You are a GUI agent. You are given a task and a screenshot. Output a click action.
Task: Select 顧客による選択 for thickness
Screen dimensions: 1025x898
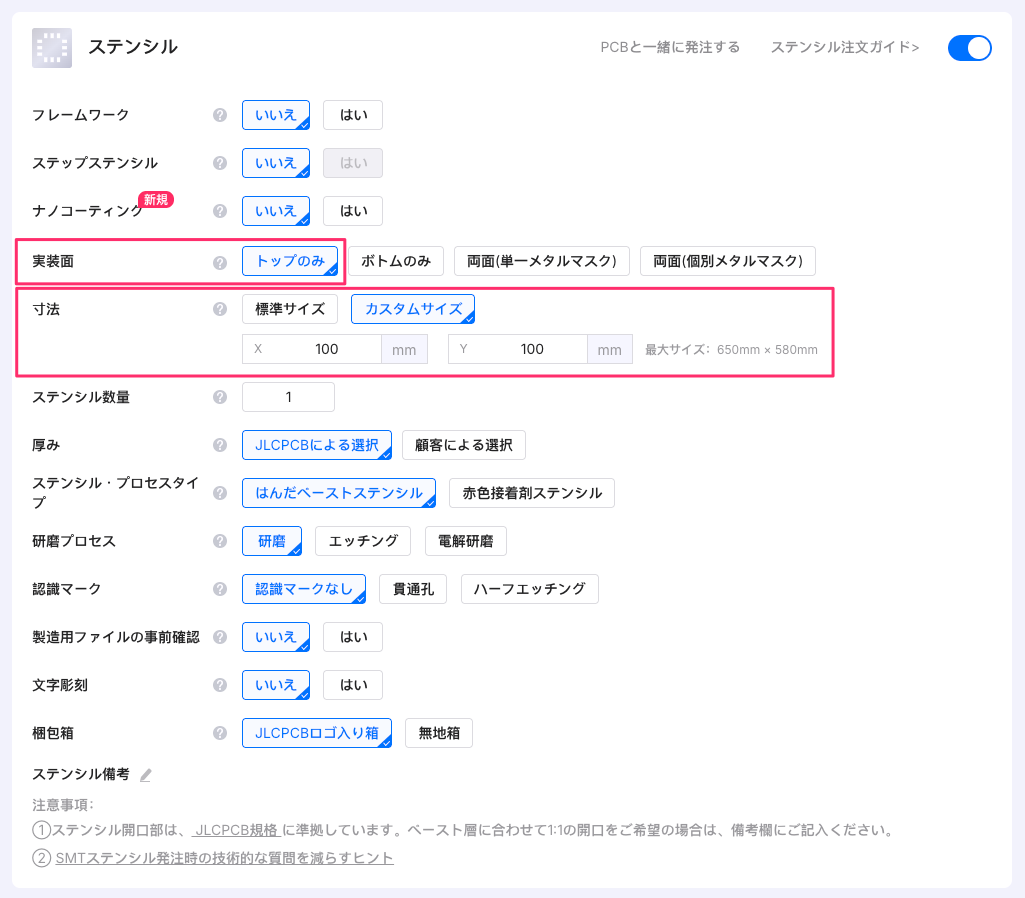click(463, 445)
